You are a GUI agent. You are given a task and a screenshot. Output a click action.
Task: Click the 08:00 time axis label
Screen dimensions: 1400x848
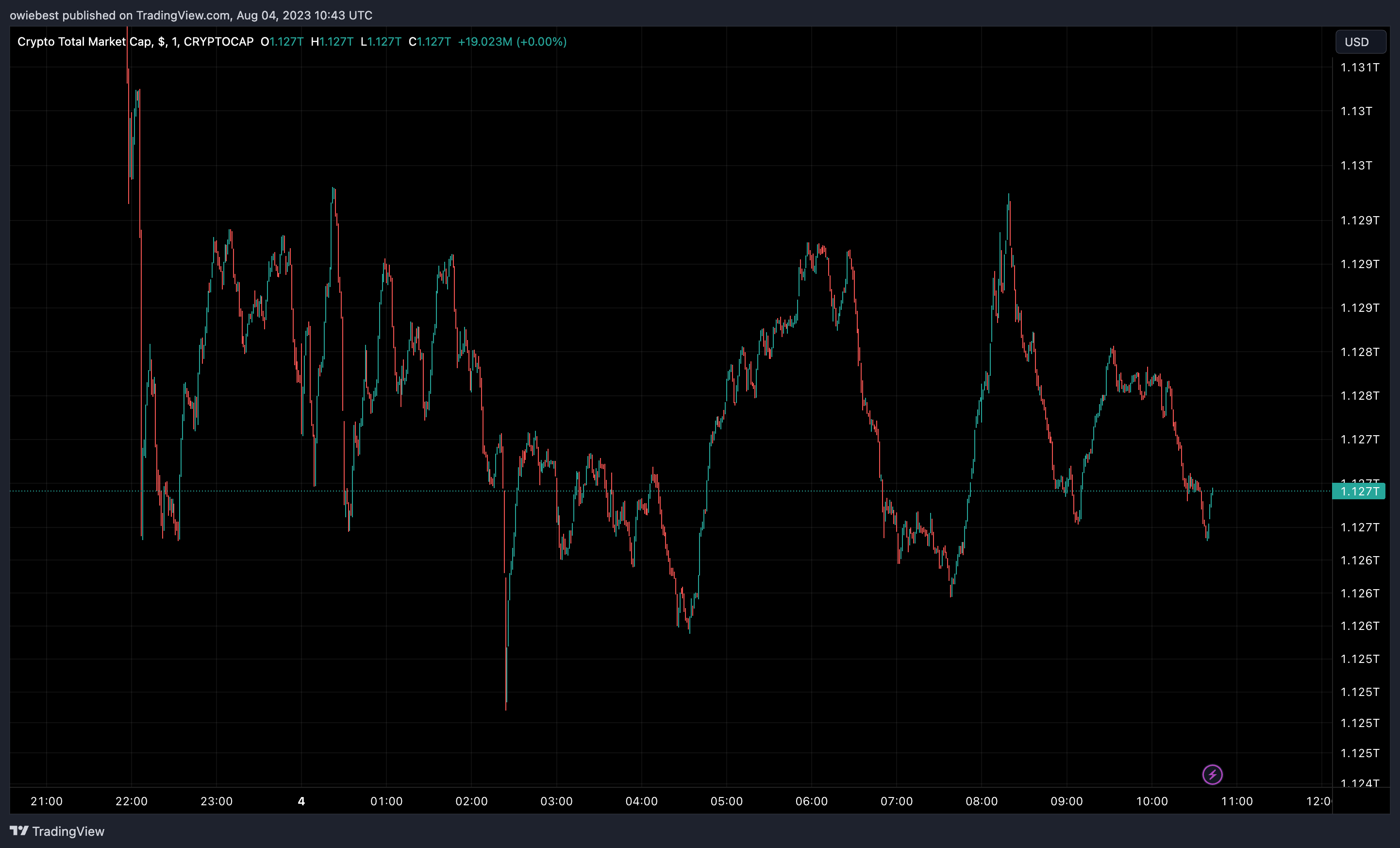pyautogui.click(x=982, y=801)
